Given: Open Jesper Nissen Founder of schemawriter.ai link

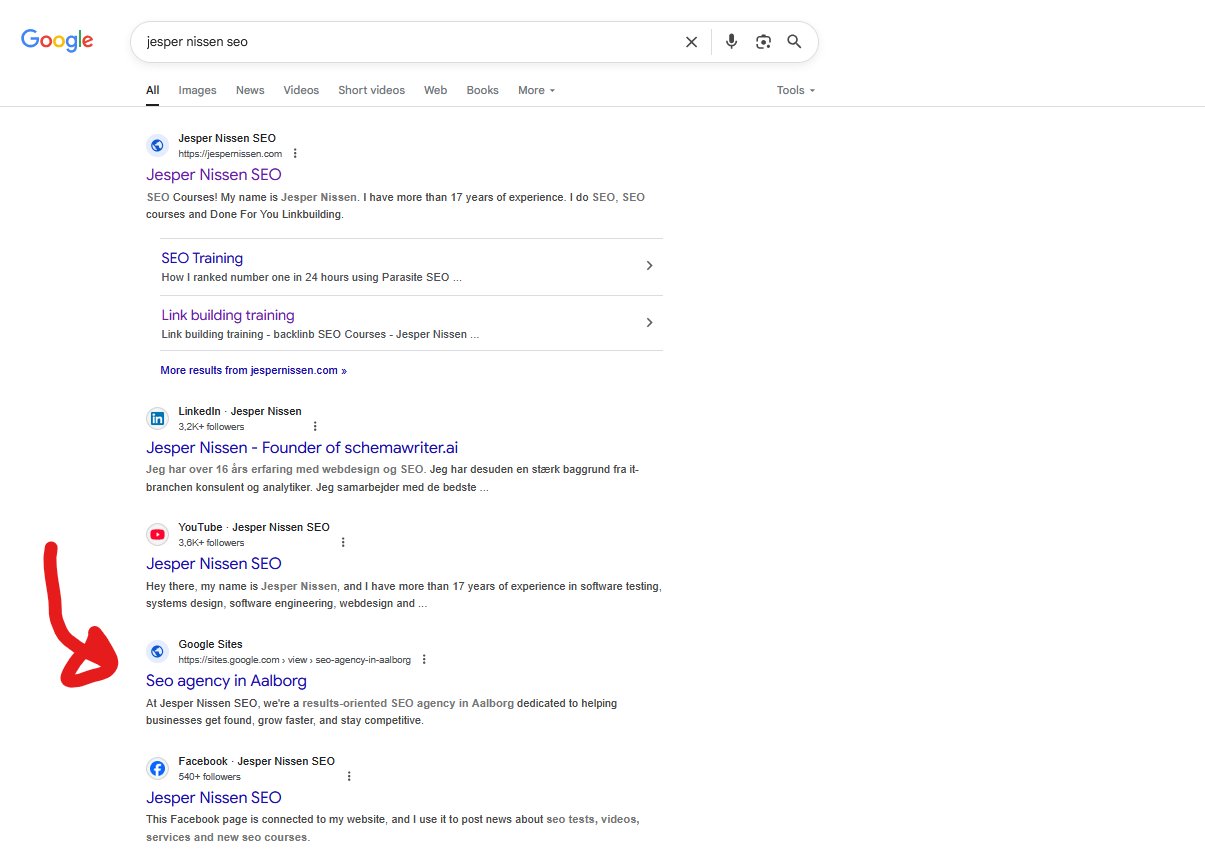Looking at the screenshot, I should 302,448.
